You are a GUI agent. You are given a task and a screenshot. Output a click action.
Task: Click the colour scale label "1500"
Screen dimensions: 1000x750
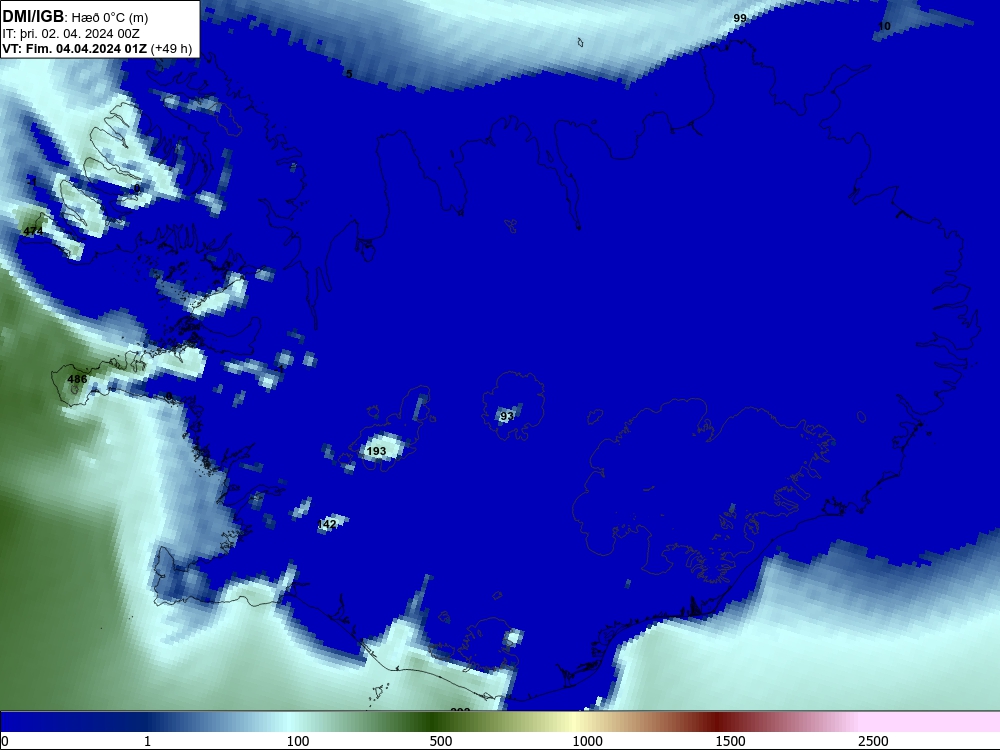pos(730,741)
